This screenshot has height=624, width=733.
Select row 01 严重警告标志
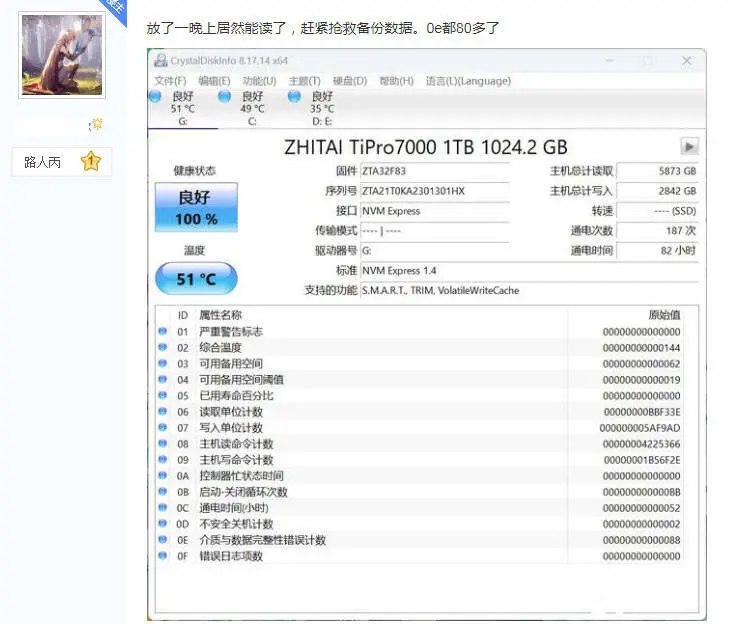coord(419,332)
